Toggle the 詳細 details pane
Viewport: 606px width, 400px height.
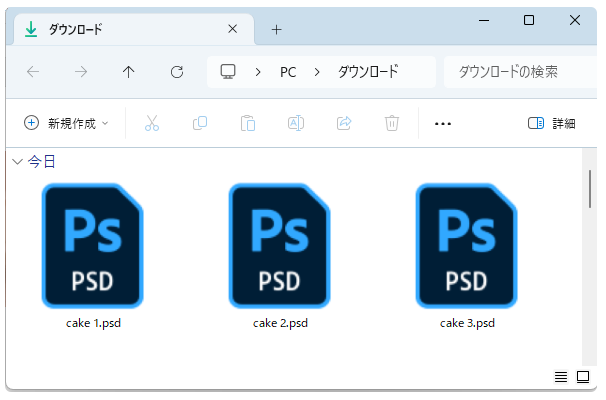coord(551,123)
